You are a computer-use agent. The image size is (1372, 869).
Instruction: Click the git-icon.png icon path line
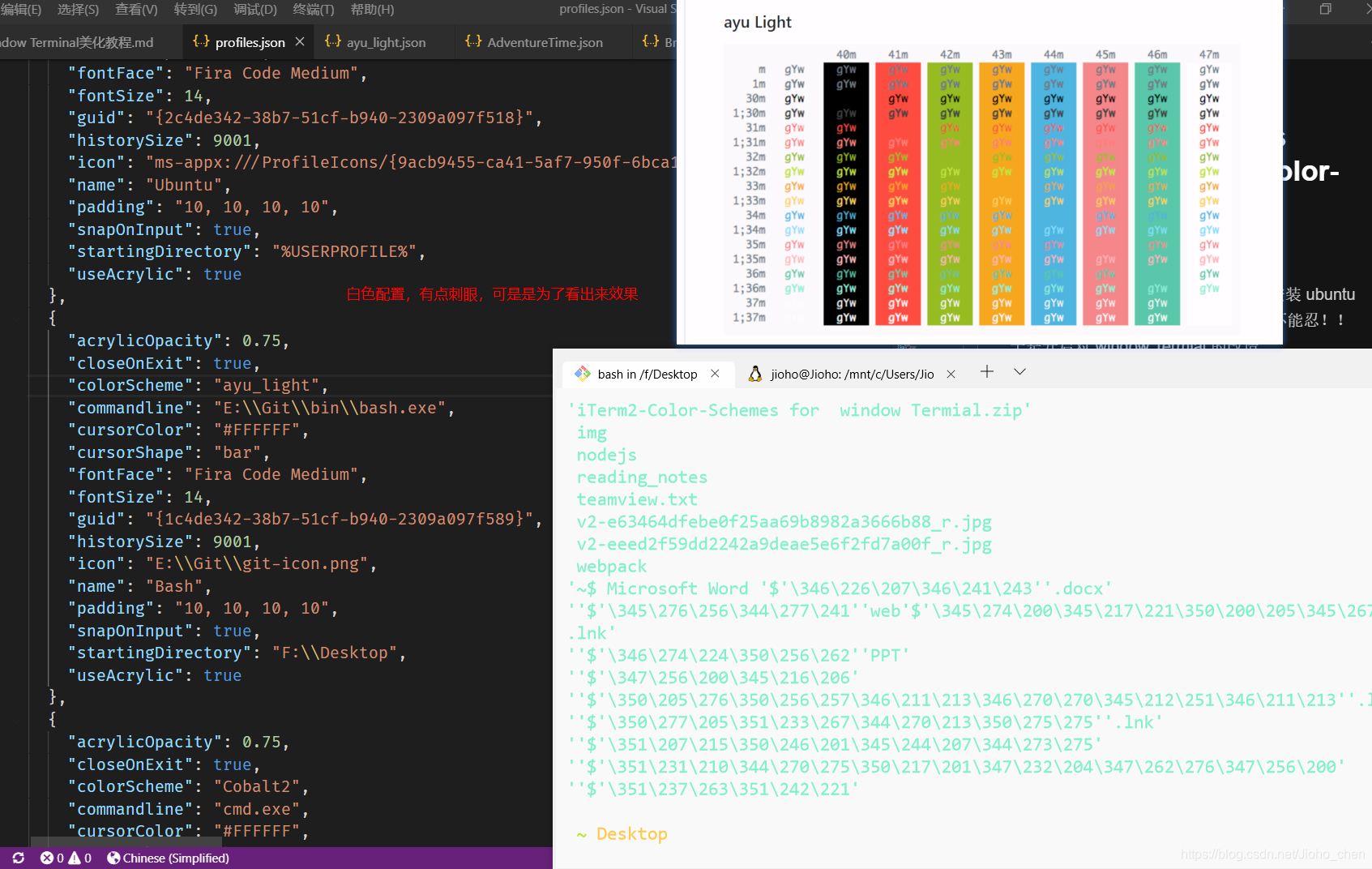click(x=222, y=563)
